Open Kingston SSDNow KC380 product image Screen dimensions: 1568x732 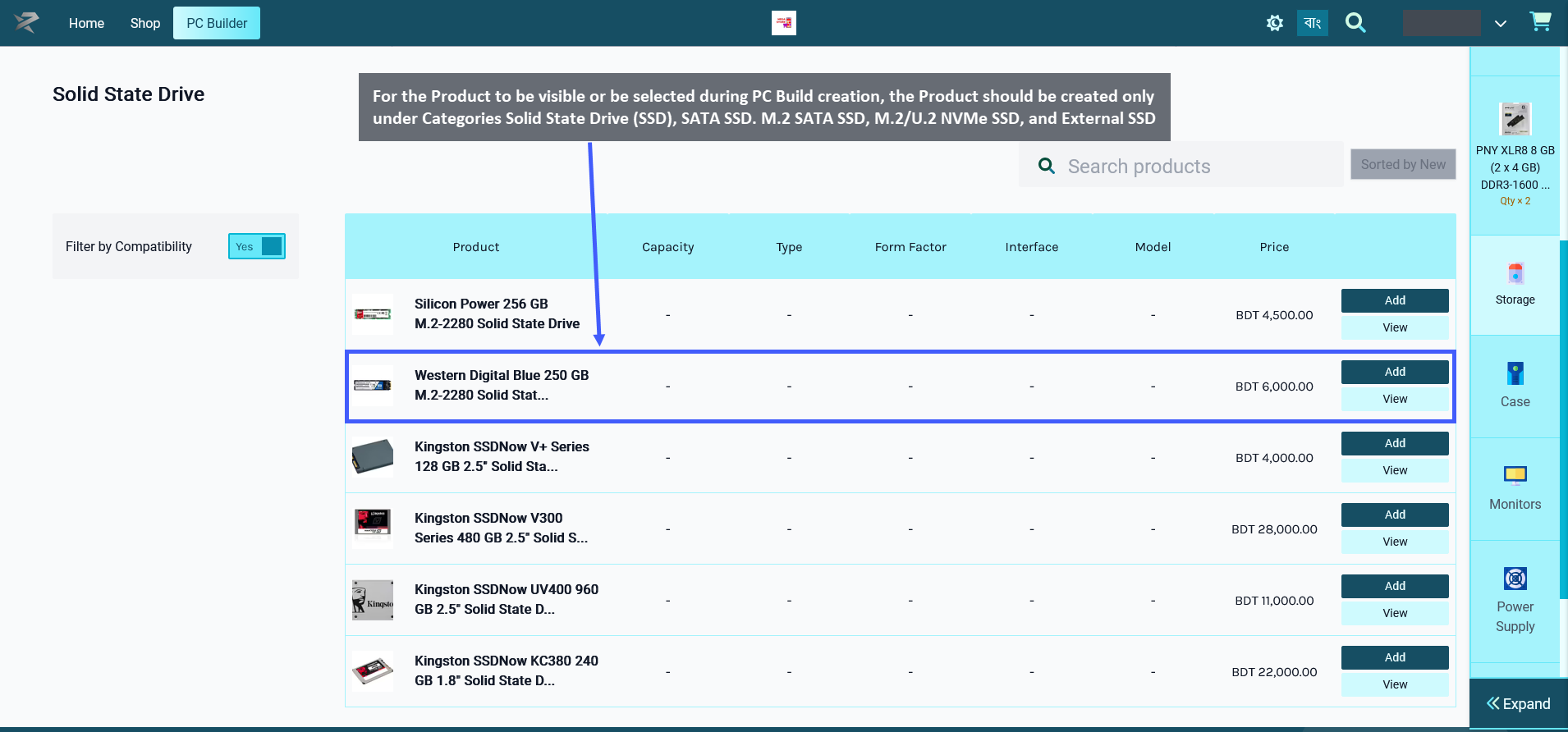coord(373,671)
